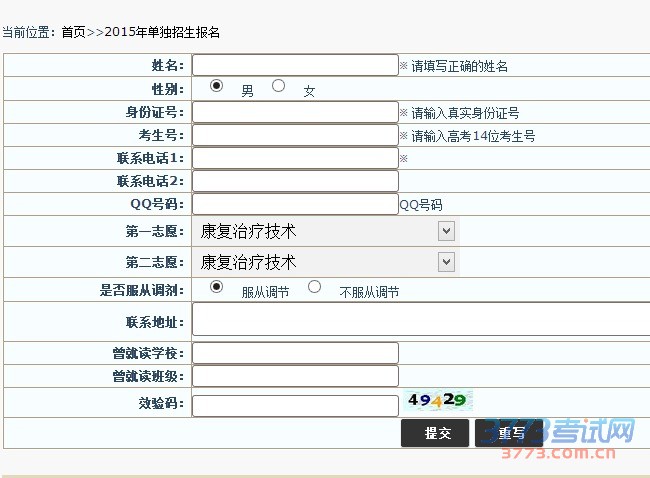650x478 pixels.
Task: Click the 联系电话1 phone input
Action: (x=295, y=158)
